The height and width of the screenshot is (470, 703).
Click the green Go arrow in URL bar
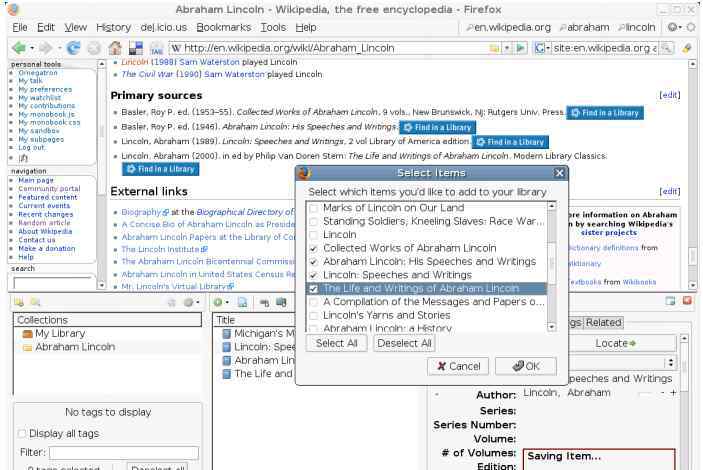521,48
